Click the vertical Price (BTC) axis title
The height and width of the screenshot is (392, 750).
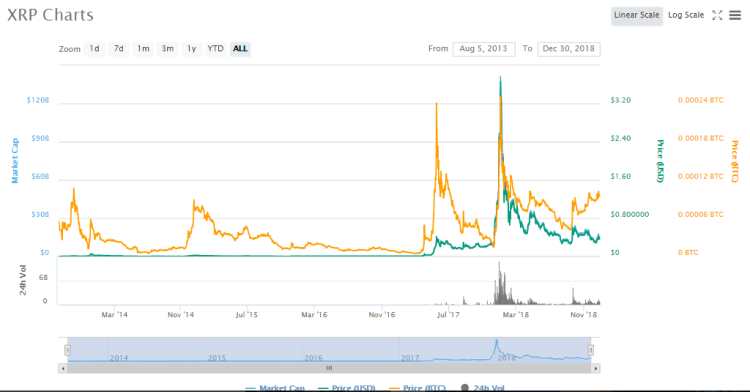coord(735,162)
